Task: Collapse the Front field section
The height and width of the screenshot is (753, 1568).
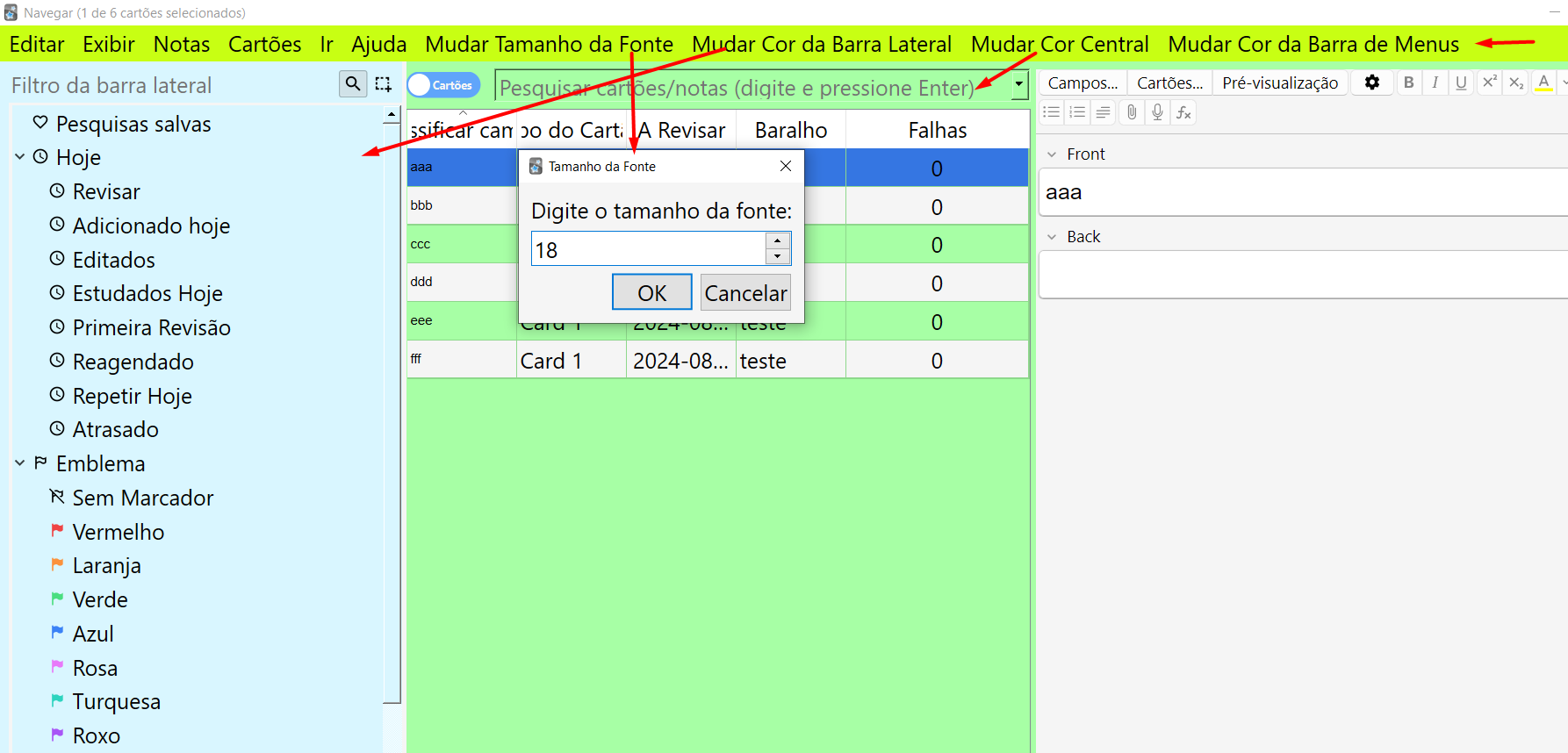Action: point(1052,154)
